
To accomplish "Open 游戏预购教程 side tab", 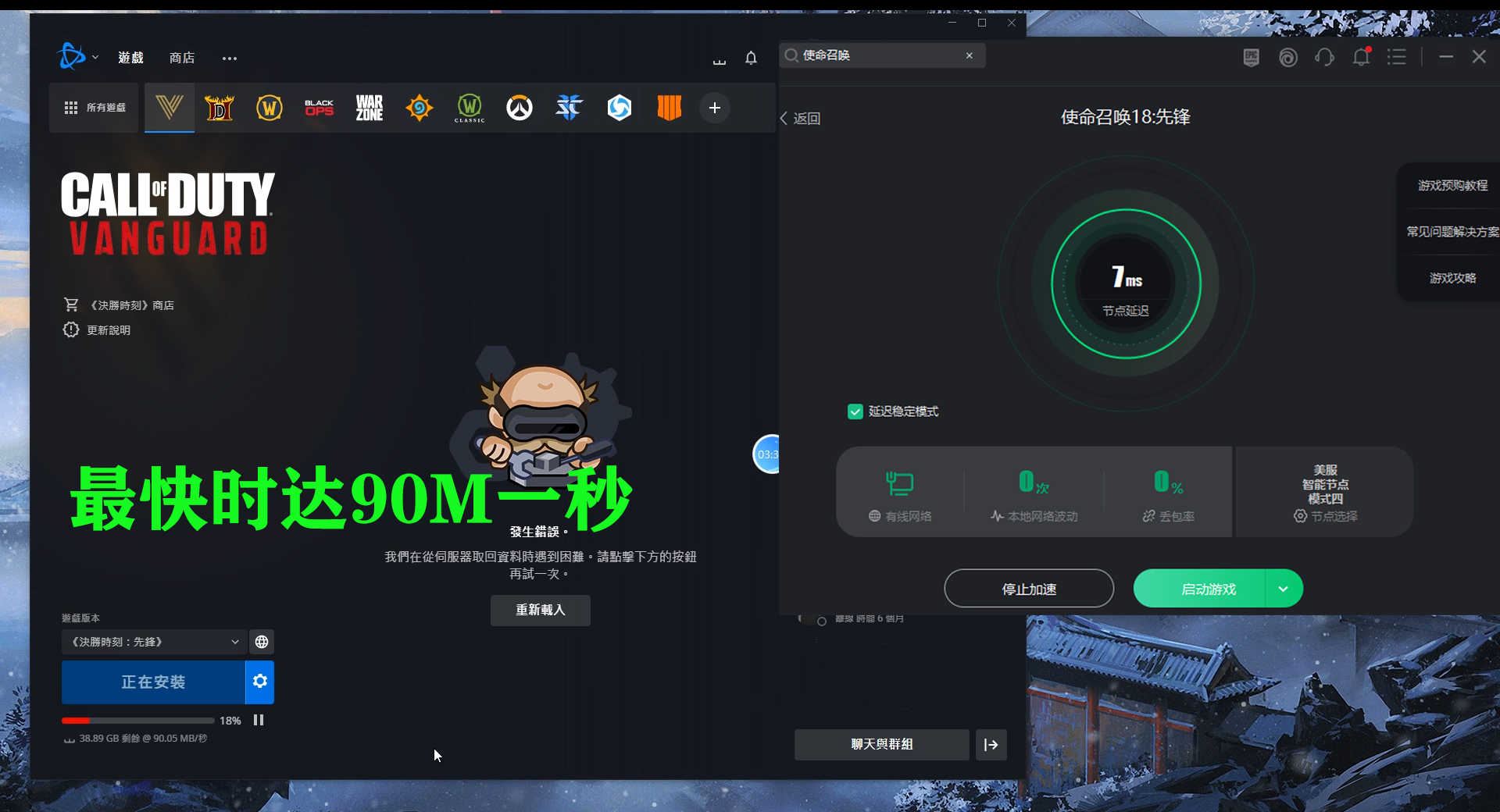I will (x=1452, y=186).
